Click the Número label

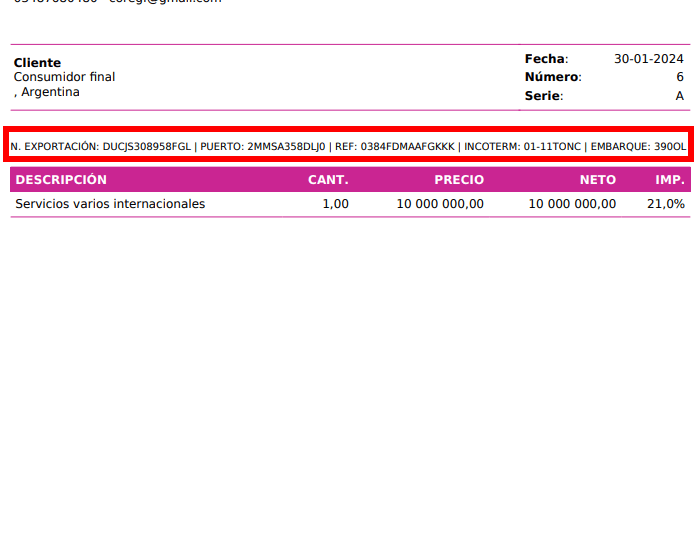pyautogui.click(x=552, y=77)
